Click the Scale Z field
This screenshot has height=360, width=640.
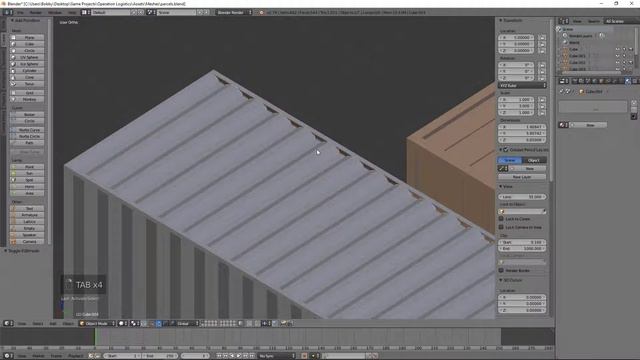coord(516,113)
